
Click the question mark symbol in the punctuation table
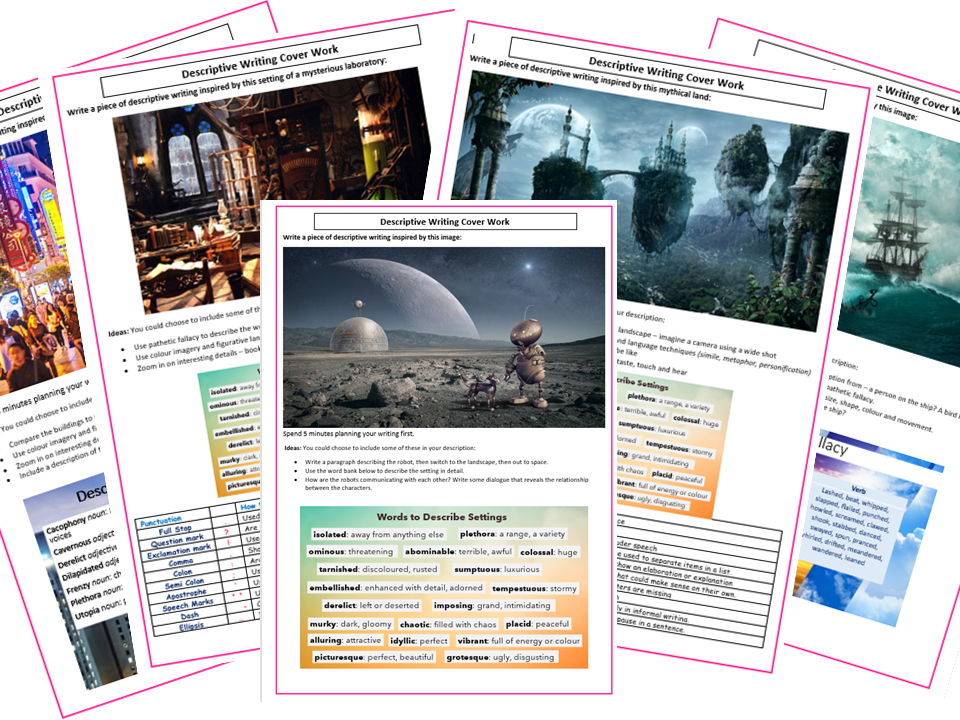[226, 531]
